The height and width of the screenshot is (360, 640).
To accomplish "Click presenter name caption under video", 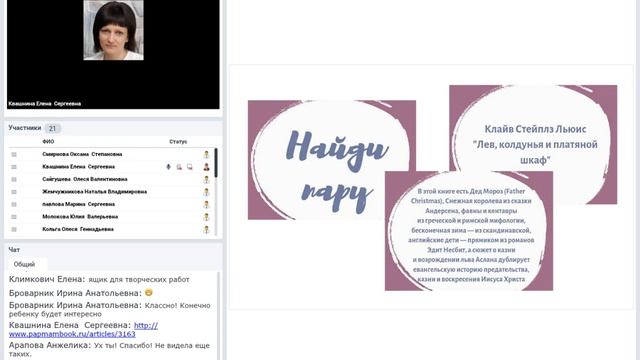I will 44,104.
